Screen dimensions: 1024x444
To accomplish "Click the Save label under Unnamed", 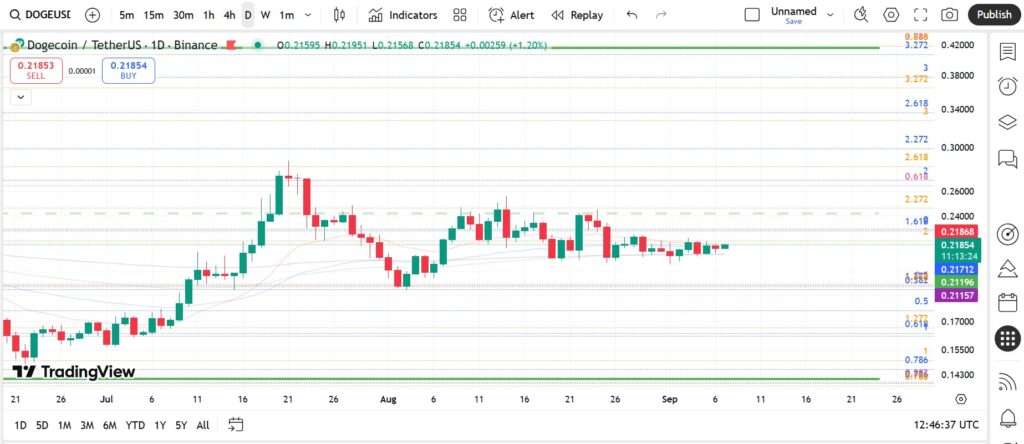I will pyautogui.click(x=793, y=22).
